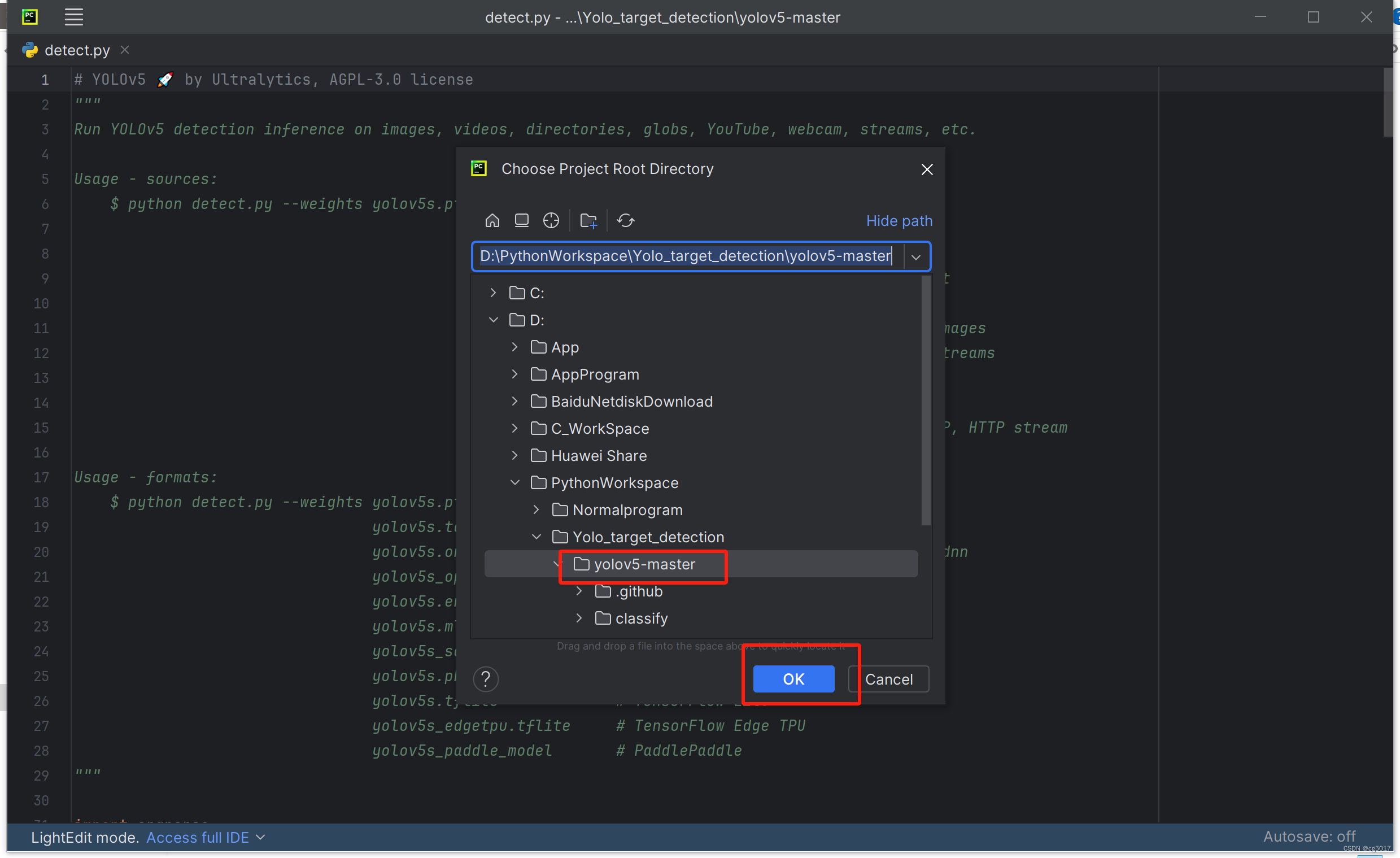Click the Access full IDE link

tap(198, 838)
